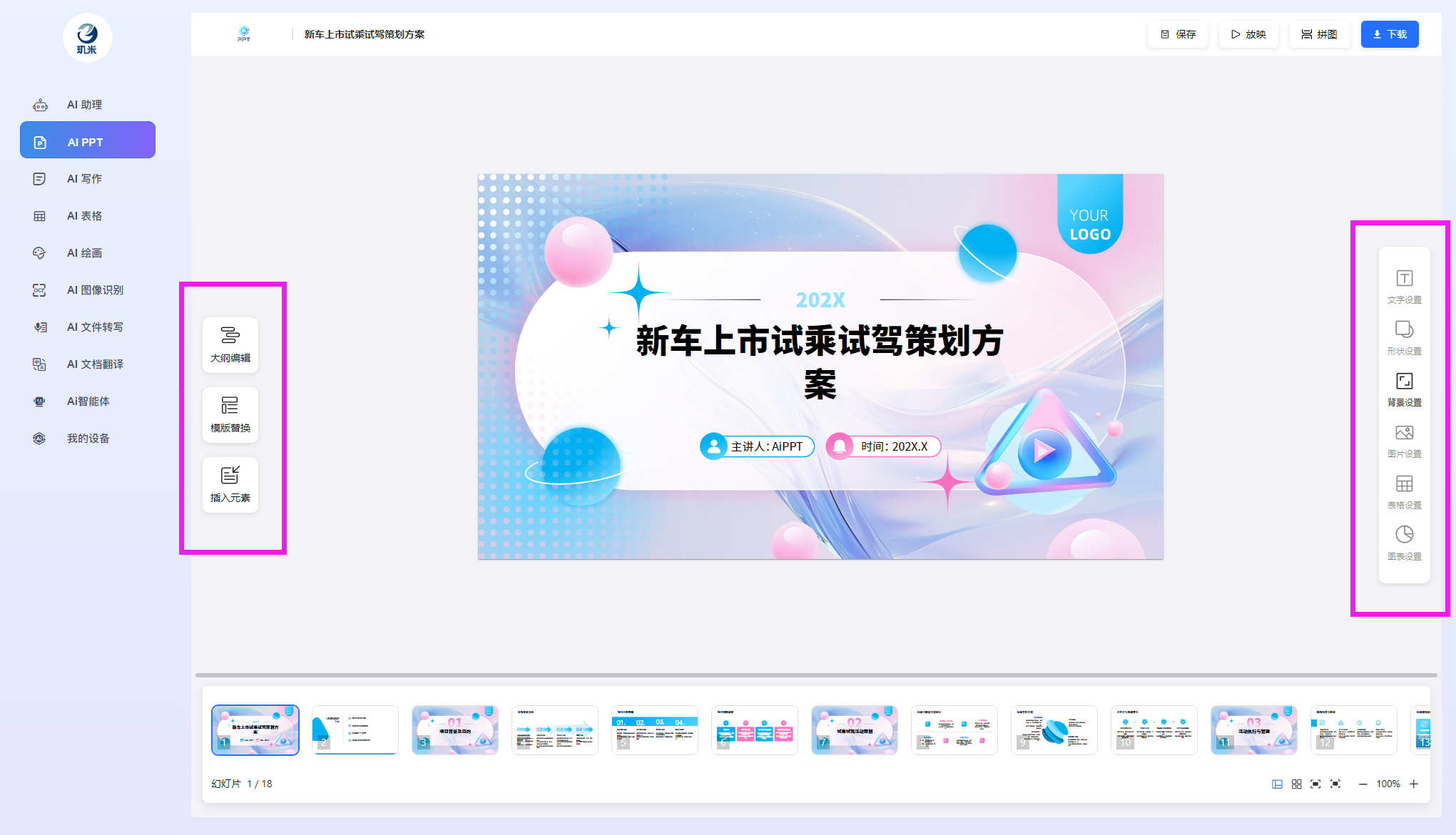Click the fit-to-screen frame icon
The image size is (1456, 835).
[x=1315, y=784]
